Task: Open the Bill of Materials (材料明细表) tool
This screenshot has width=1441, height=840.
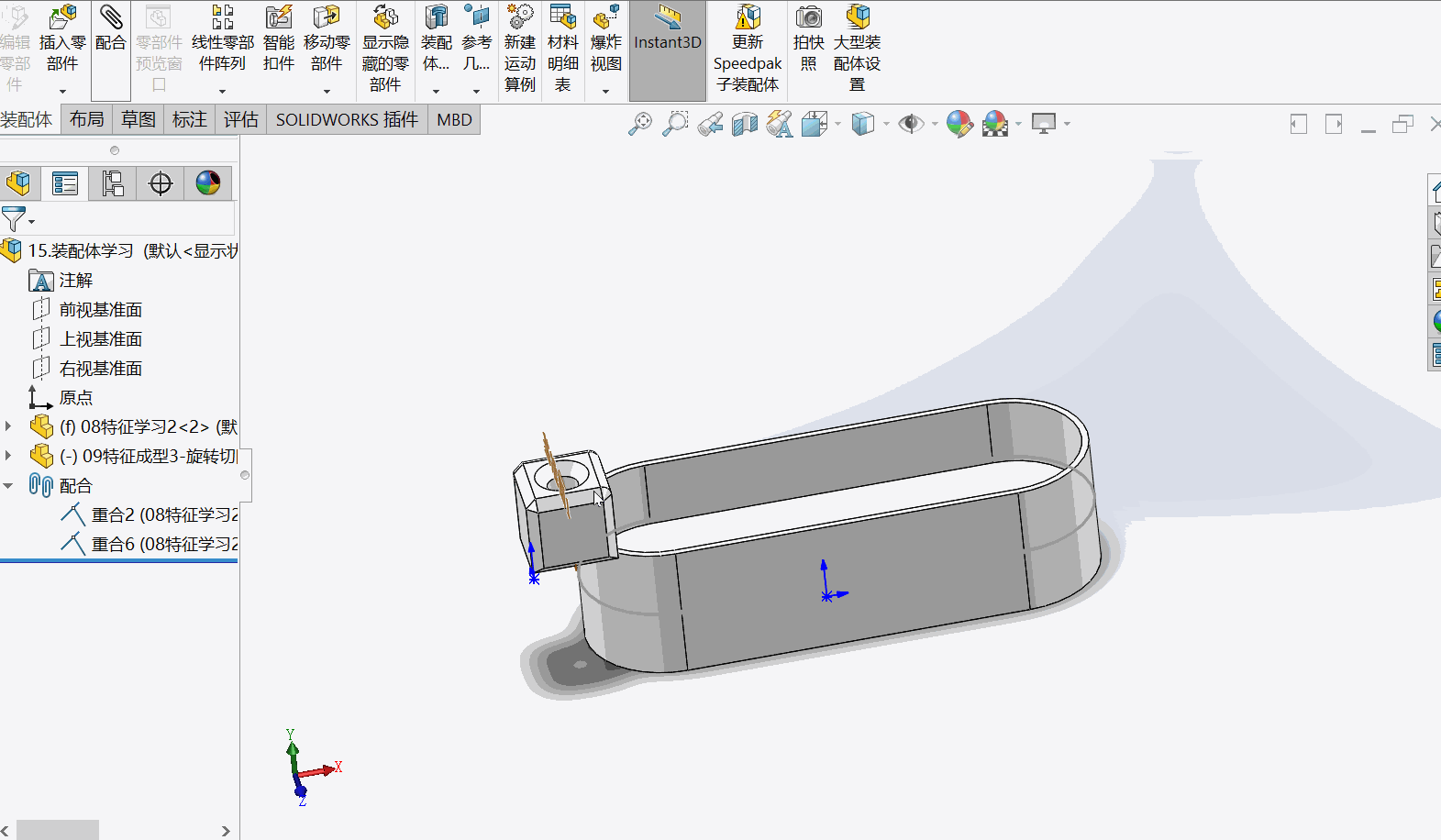Action: click(x=562, y=49)
